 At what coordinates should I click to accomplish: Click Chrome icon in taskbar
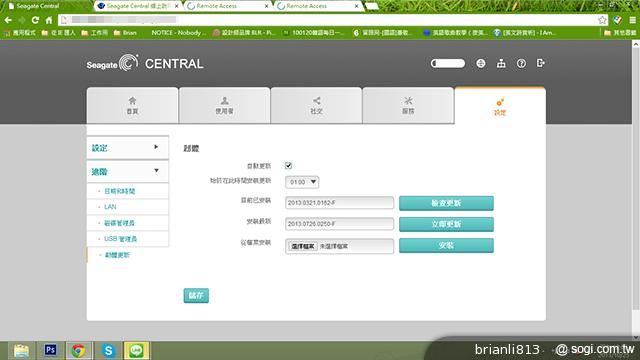point(78,350)
